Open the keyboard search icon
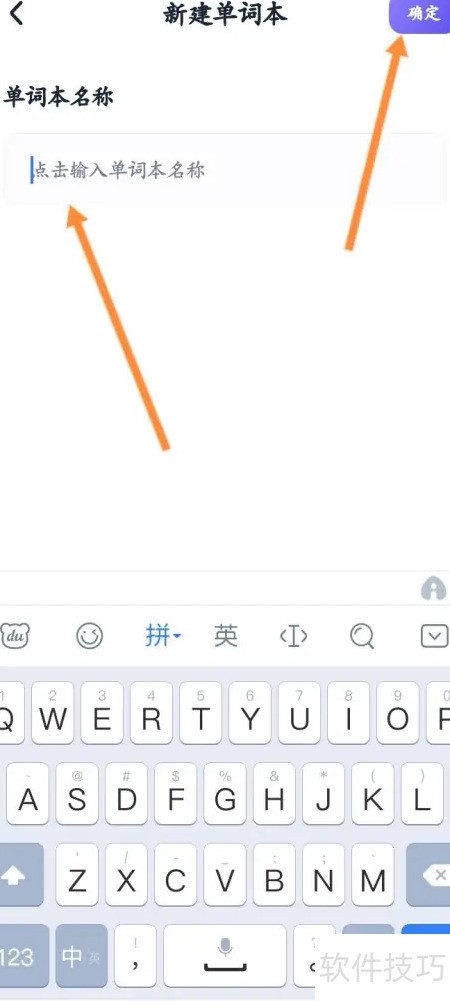This screenshot has width=450, height=1001. pos(362,636)
